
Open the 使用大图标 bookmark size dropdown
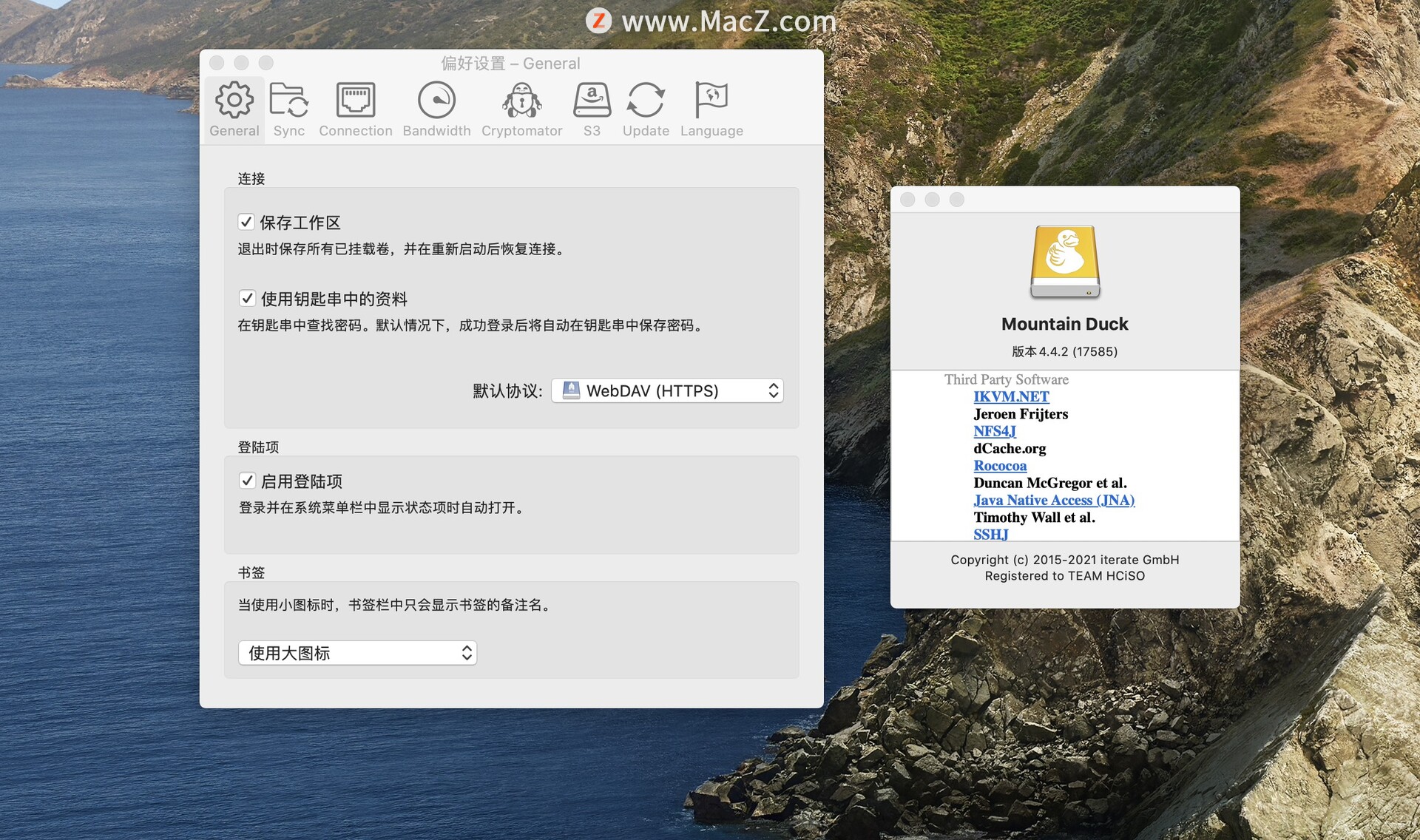point(357,653)
